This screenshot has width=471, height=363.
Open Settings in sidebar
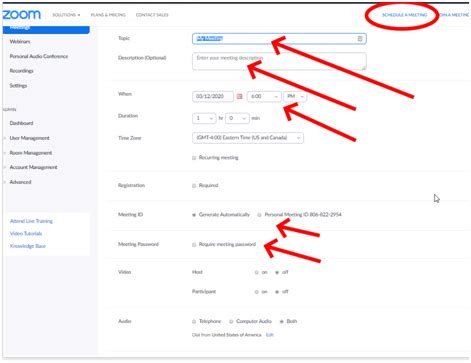coord(18,86)
